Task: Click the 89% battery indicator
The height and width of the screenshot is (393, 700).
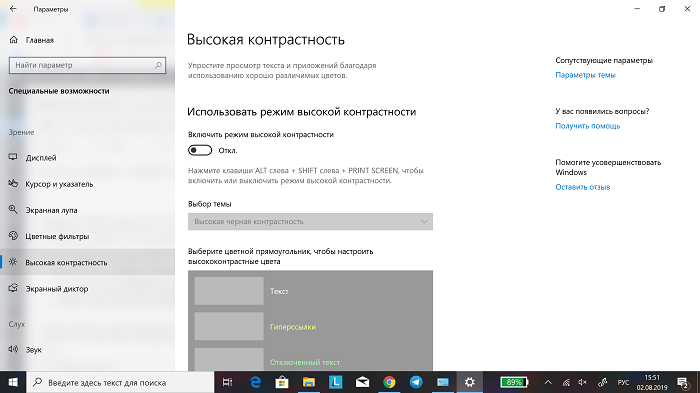Action: click(x=514, y=382)
